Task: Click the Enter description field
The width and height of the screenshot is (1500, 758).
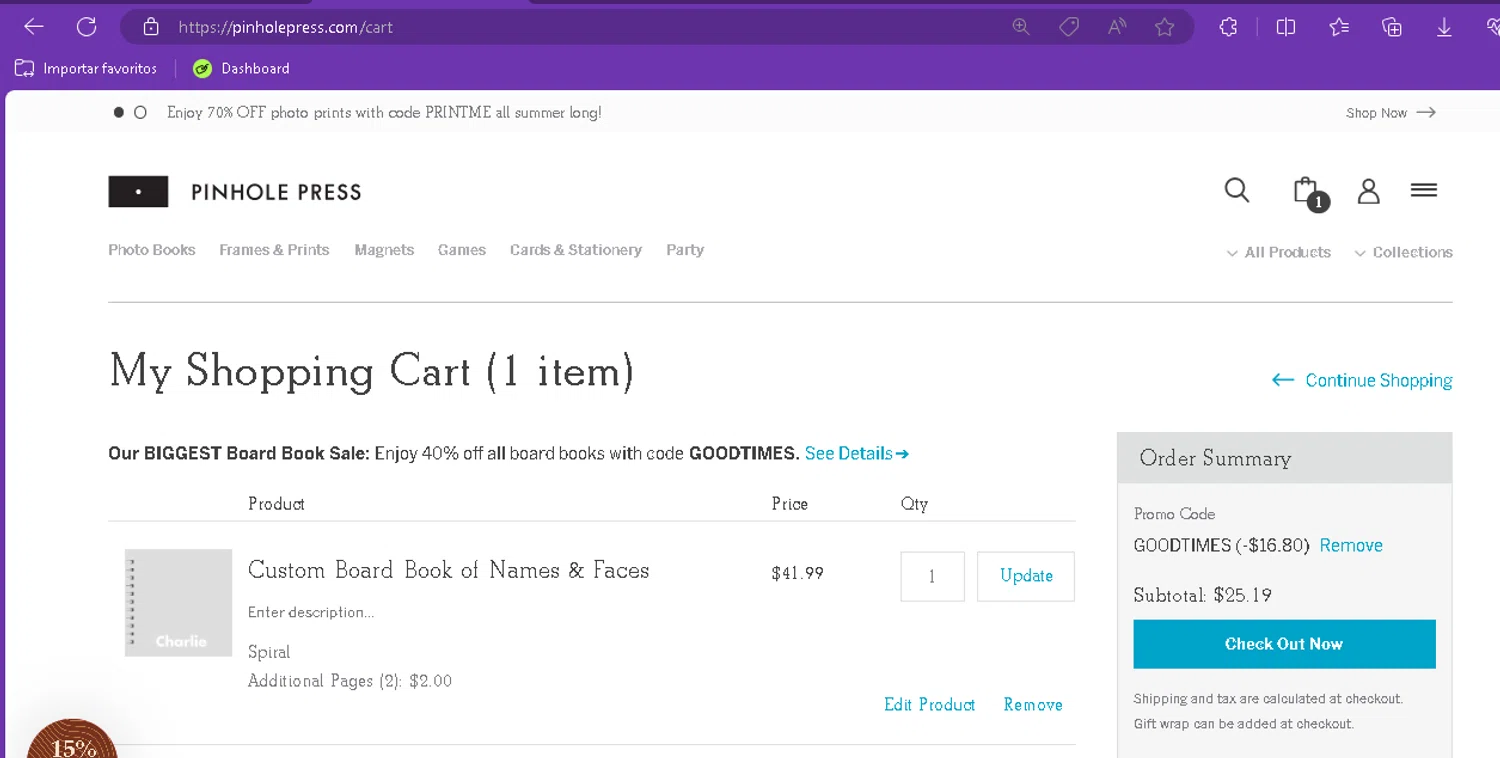Action: click(311, 612)
